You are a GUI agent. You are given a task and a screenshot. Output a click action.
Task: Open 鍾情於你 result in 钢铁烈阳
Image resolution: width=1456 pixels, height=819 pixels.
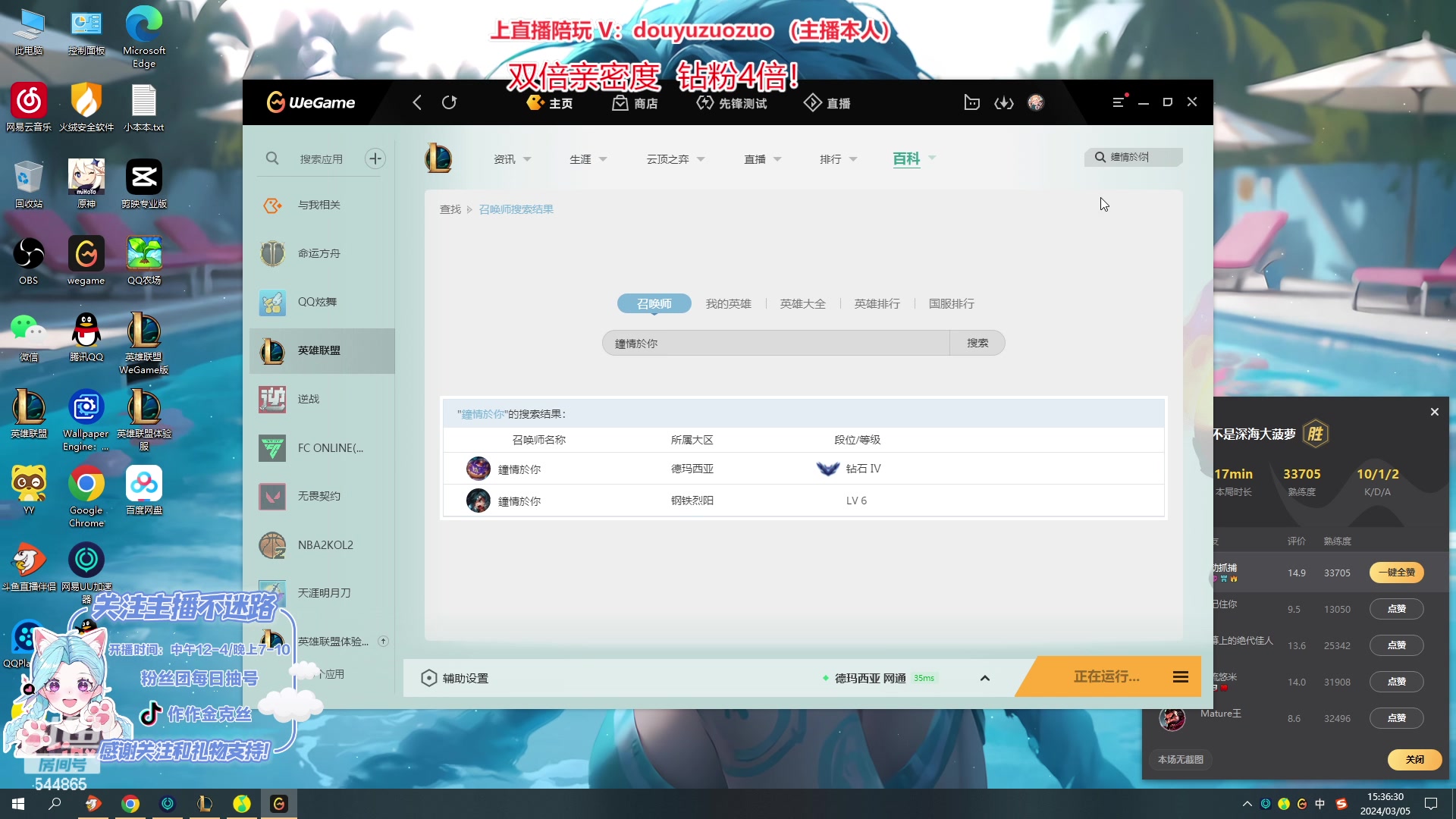pyautogui.click(x=804, y=500)
